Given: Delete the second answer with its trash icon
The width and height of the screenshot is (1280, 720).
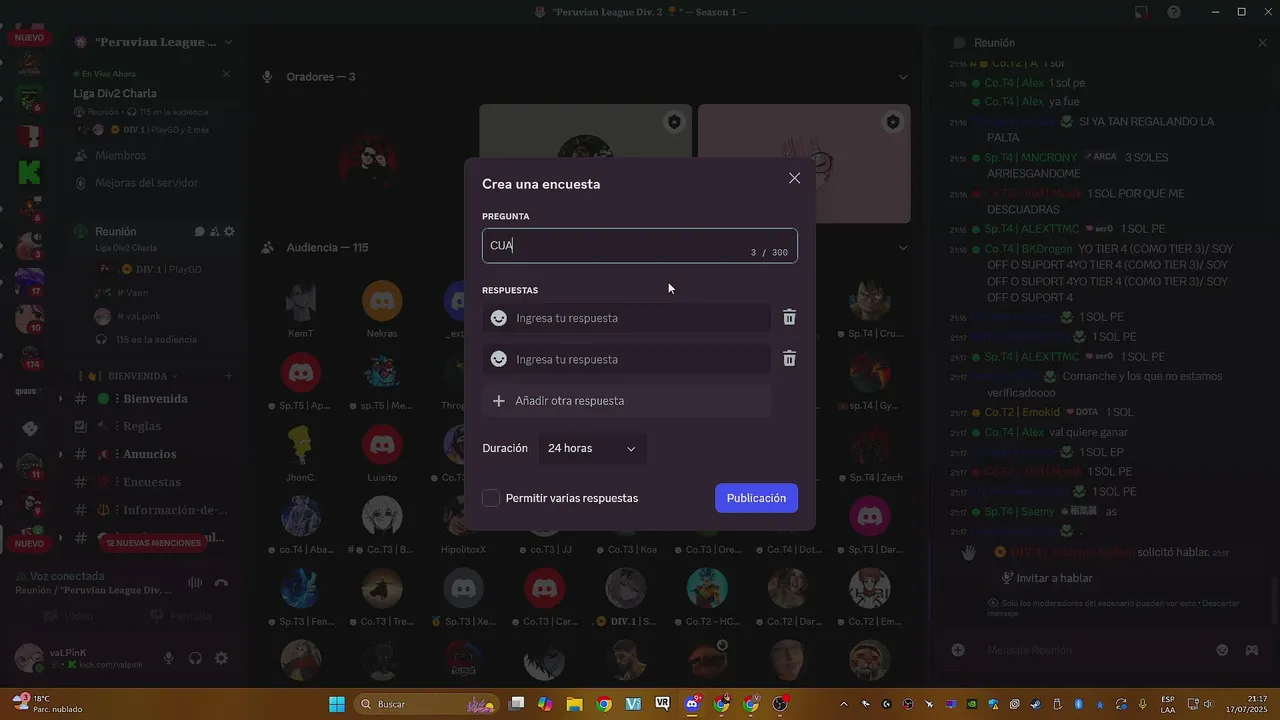Looking at the screenshot, I should 789,358.
